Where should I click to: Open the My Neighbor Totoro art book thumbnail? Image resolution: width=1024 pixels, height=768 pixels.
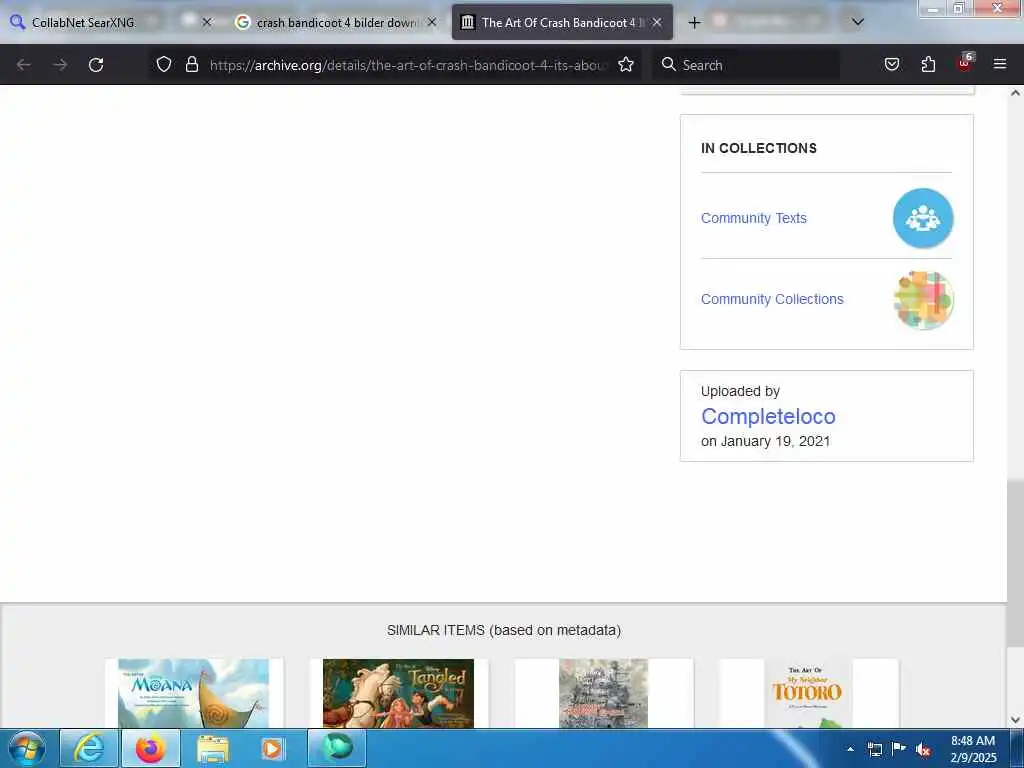coord(808,693)
